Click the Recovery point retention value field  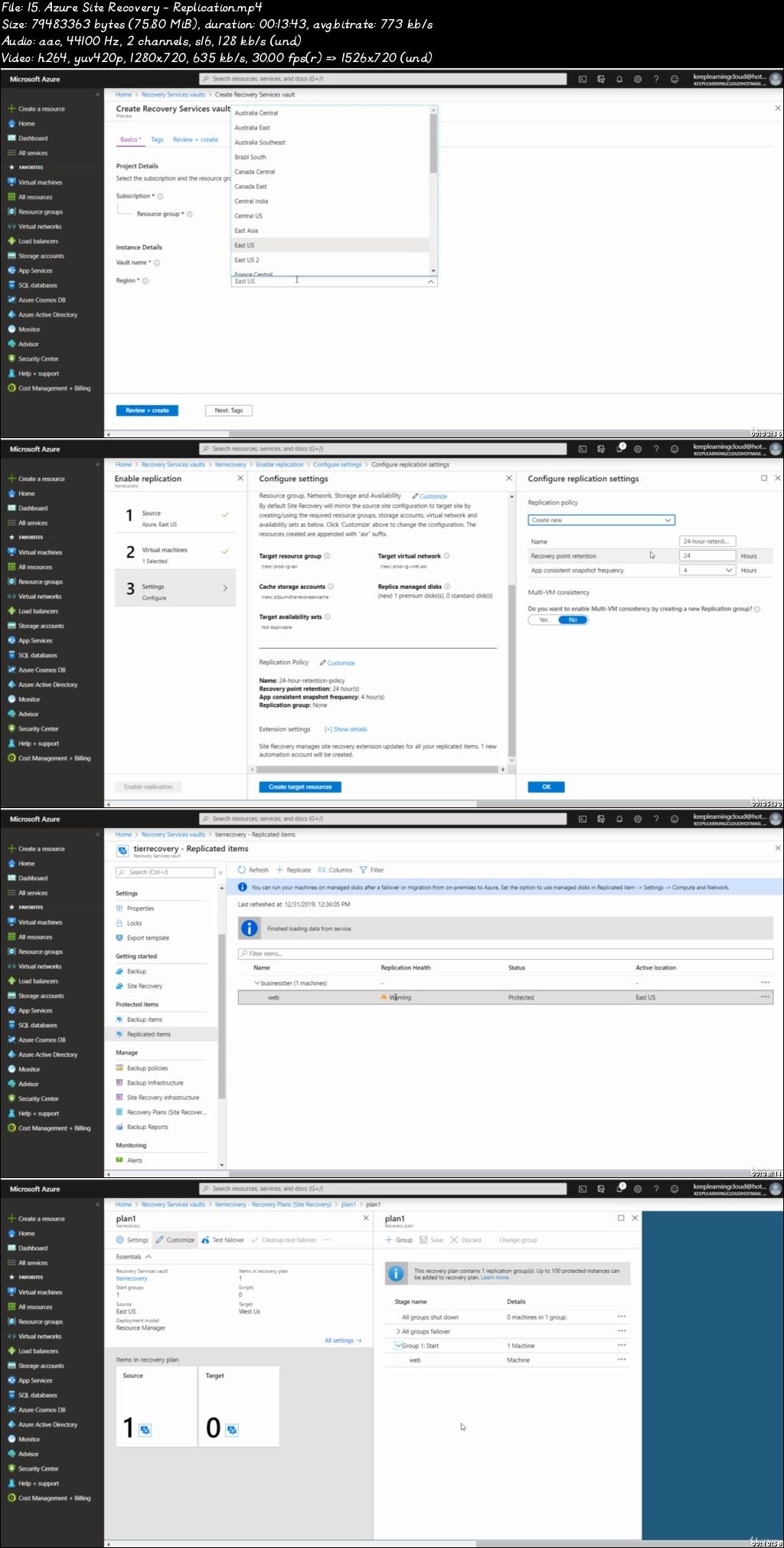click(707, 555)
